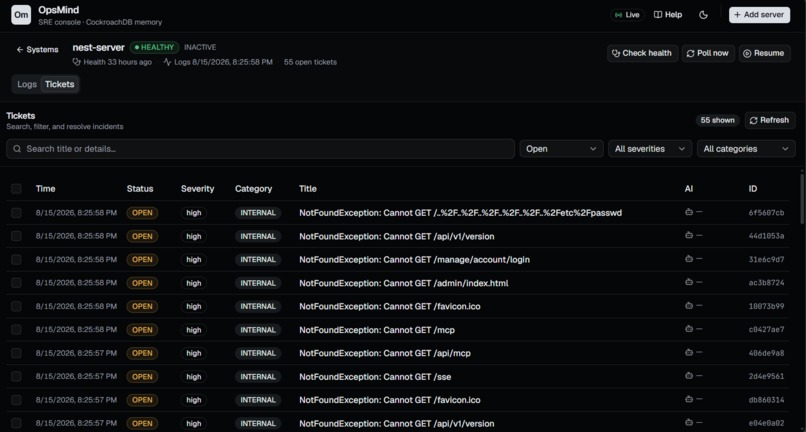
Task: Open the All severities dropdown
Action: tap(650, 149)
